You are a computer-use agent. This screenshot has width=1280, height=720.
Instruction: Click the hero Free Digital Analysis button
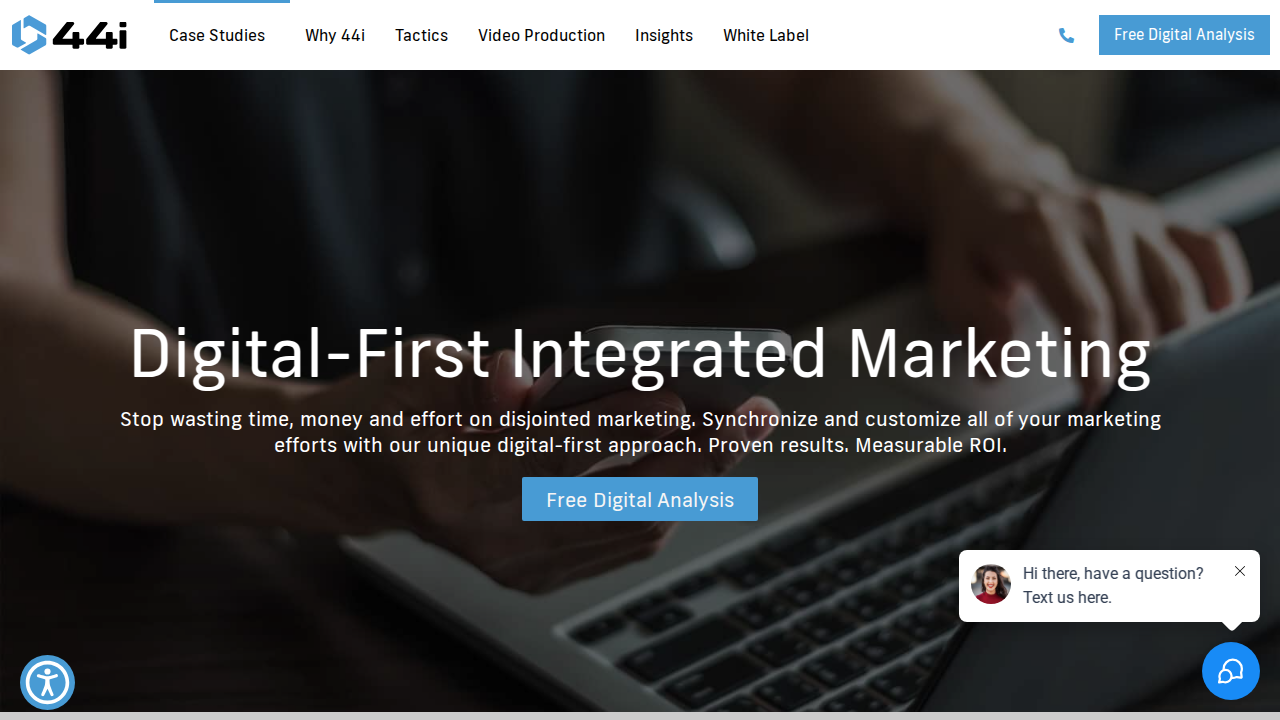(640, 499)
